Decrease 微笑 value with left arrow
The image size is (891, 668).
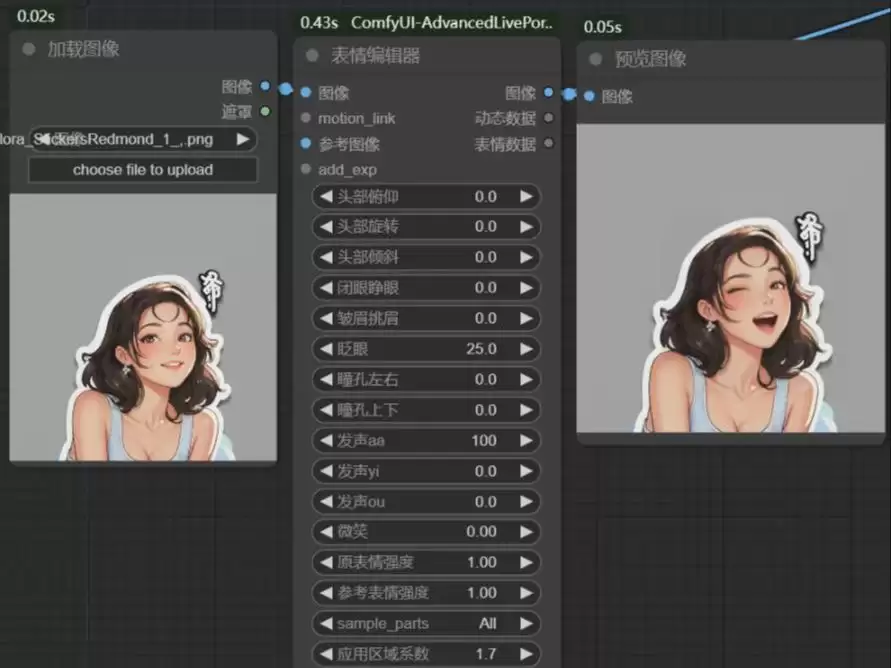pyautogui.click(x=326, y=532)
